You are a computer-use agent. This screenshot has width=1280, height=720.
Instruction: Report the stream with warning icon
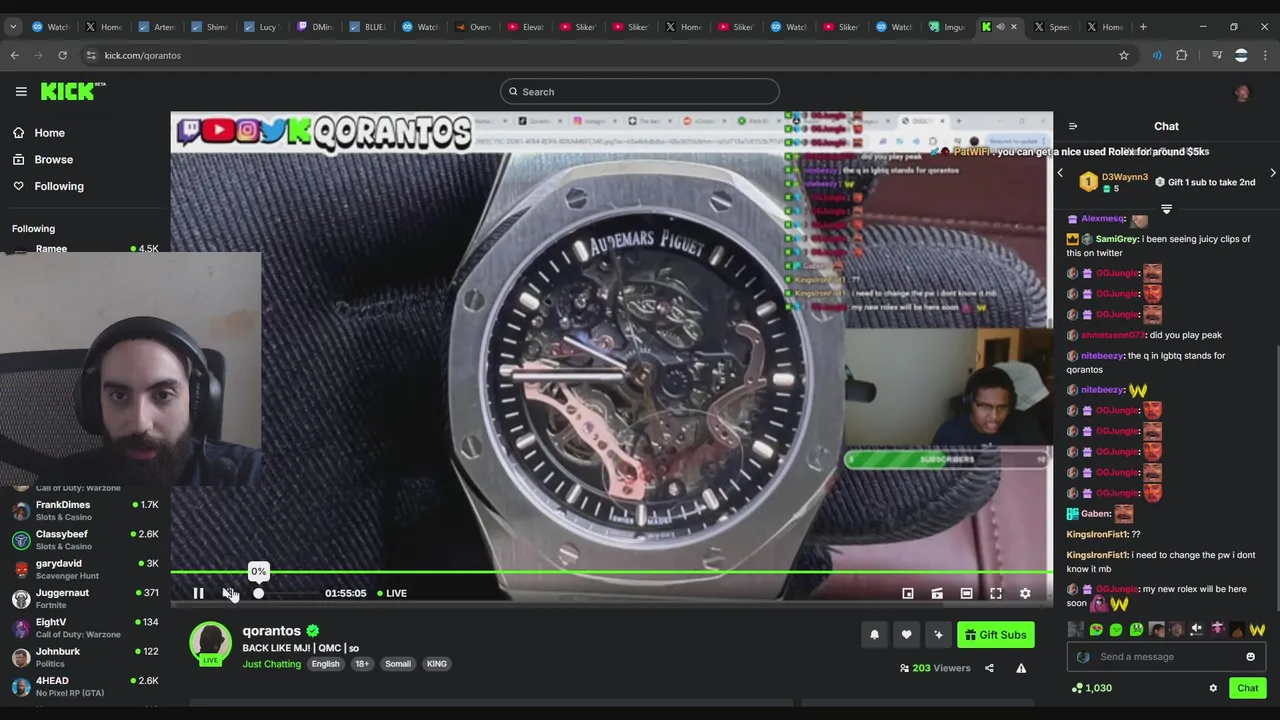[1021, 668]
